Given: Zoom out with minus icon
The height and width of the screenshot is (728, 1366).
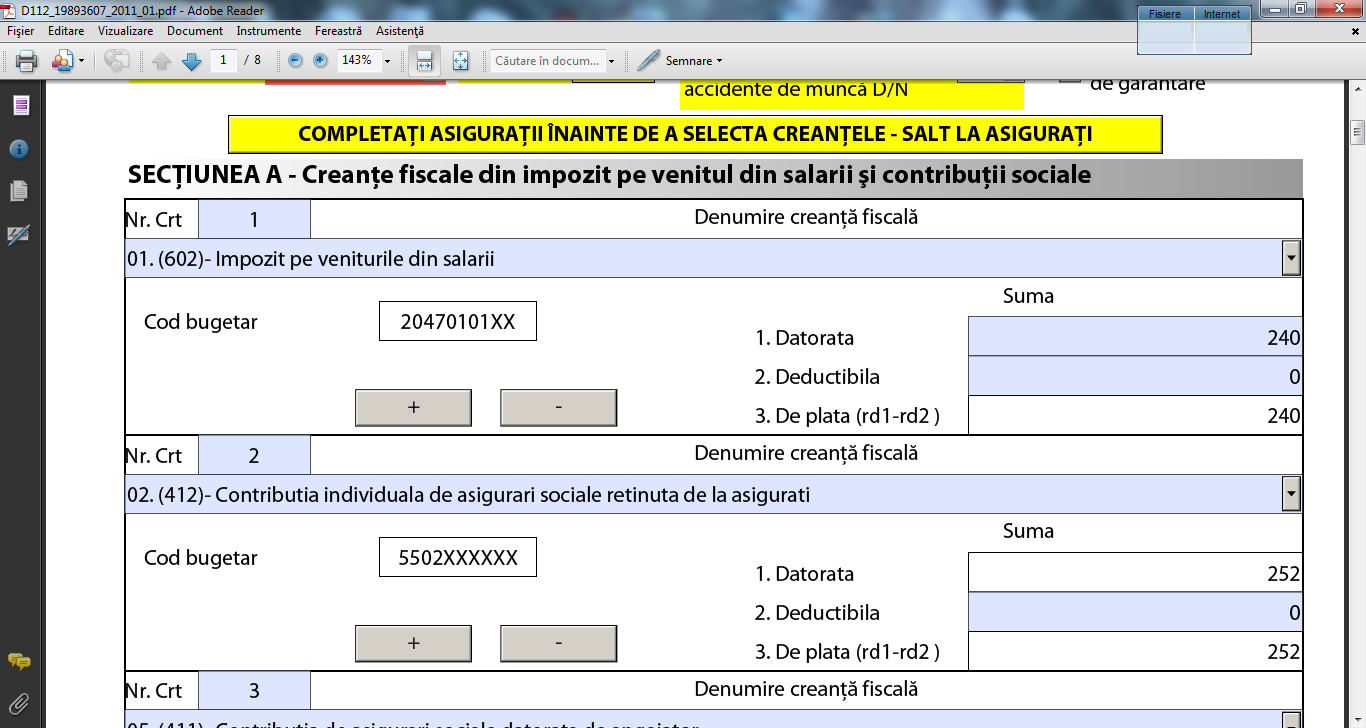Looking at the screenshot, I should [x=295, y=60].
